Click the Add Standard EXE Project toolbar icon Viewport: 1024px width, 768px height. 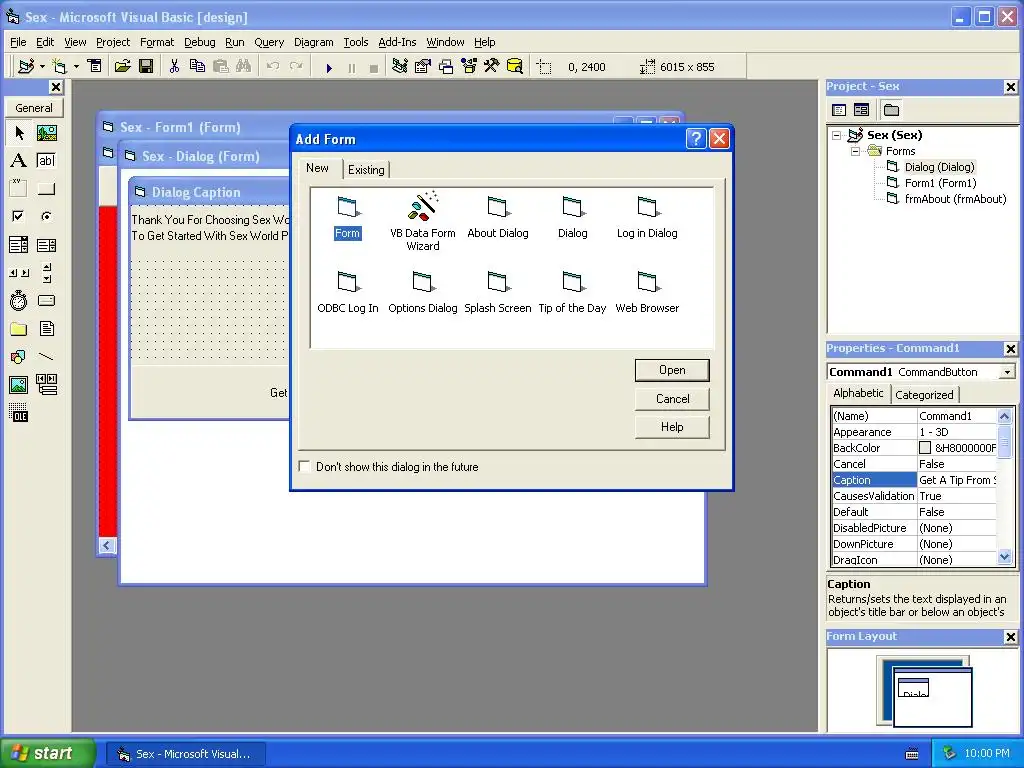coord(26,67)
